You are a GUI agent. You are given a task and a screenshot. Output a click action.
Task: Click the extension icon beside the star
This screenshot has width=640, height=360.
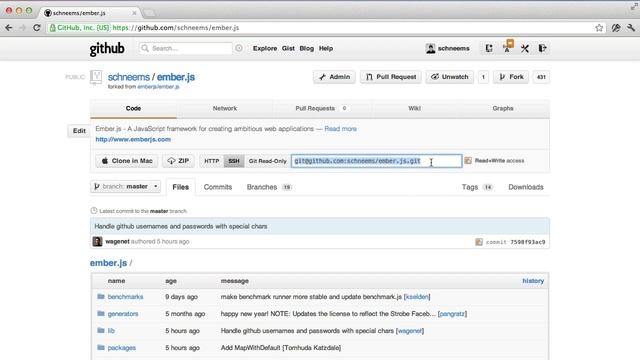[616, 28]
